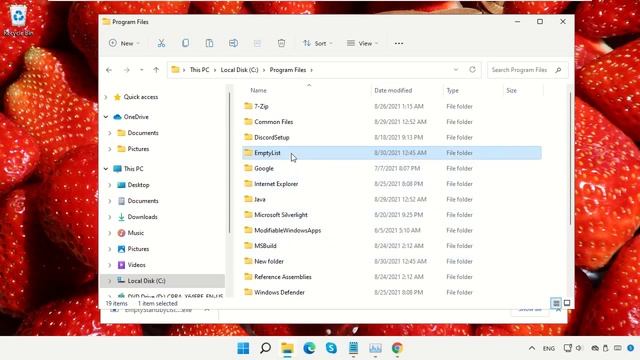Click the file list vertical scrollbar

[x=570, y=158]
